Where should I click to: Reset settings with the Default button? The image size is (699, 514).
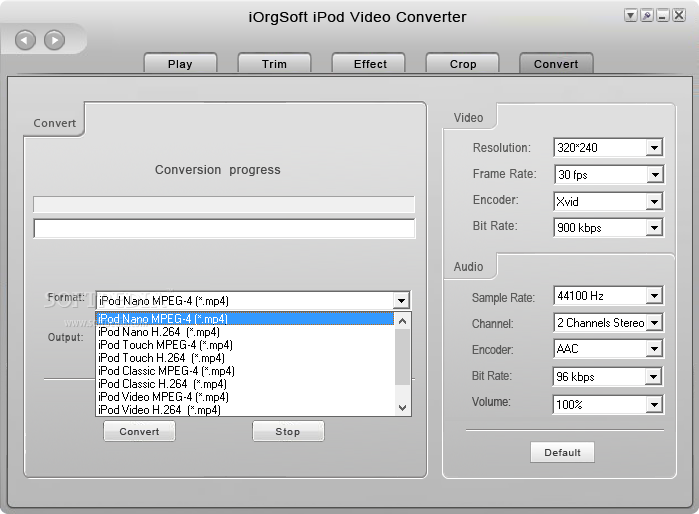(x=562, y=452)
